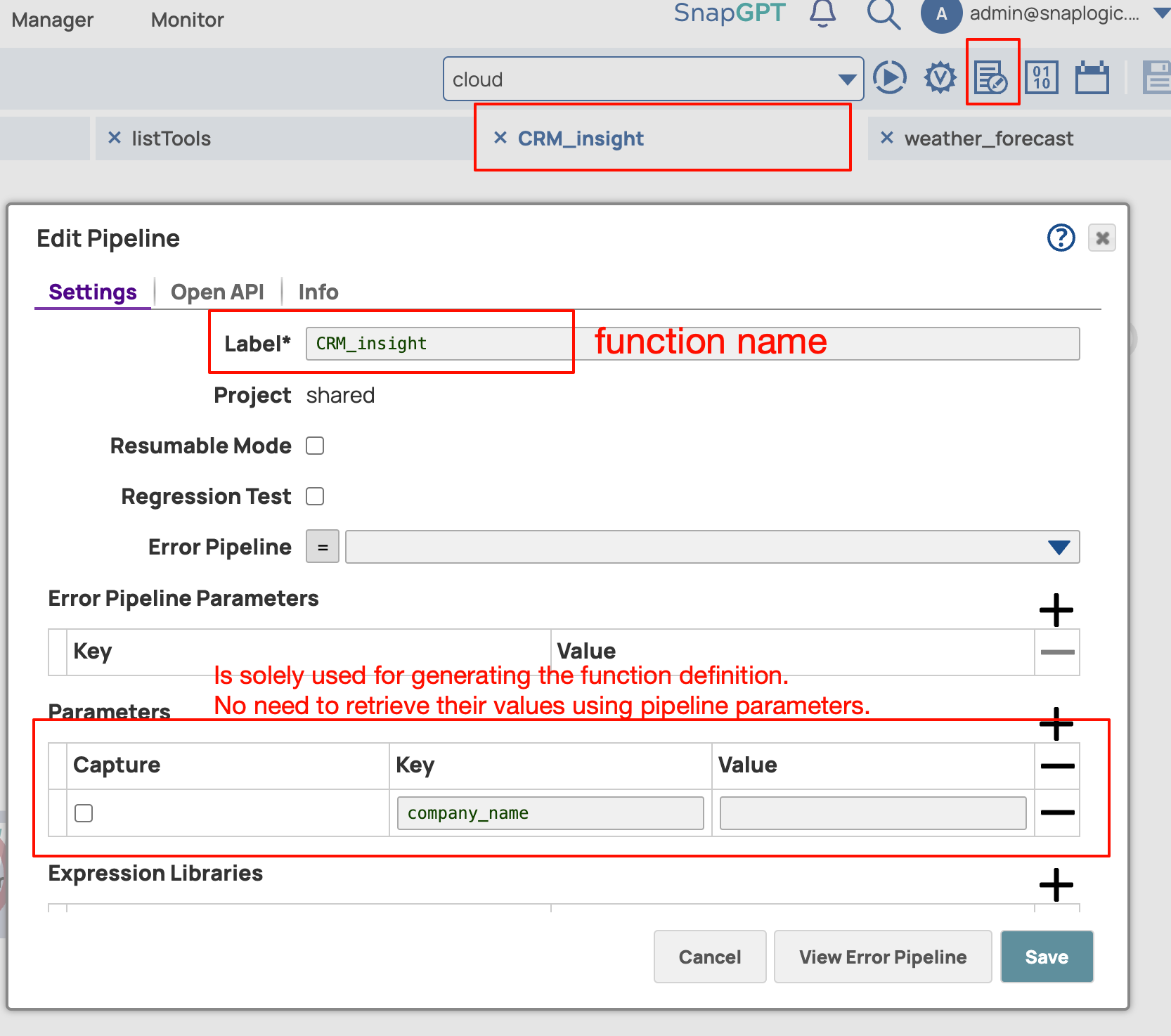Open the calendar schedule task icon
Image resolution: width=1171 pixels, height=1036 pixels.
click(1092, 77)
